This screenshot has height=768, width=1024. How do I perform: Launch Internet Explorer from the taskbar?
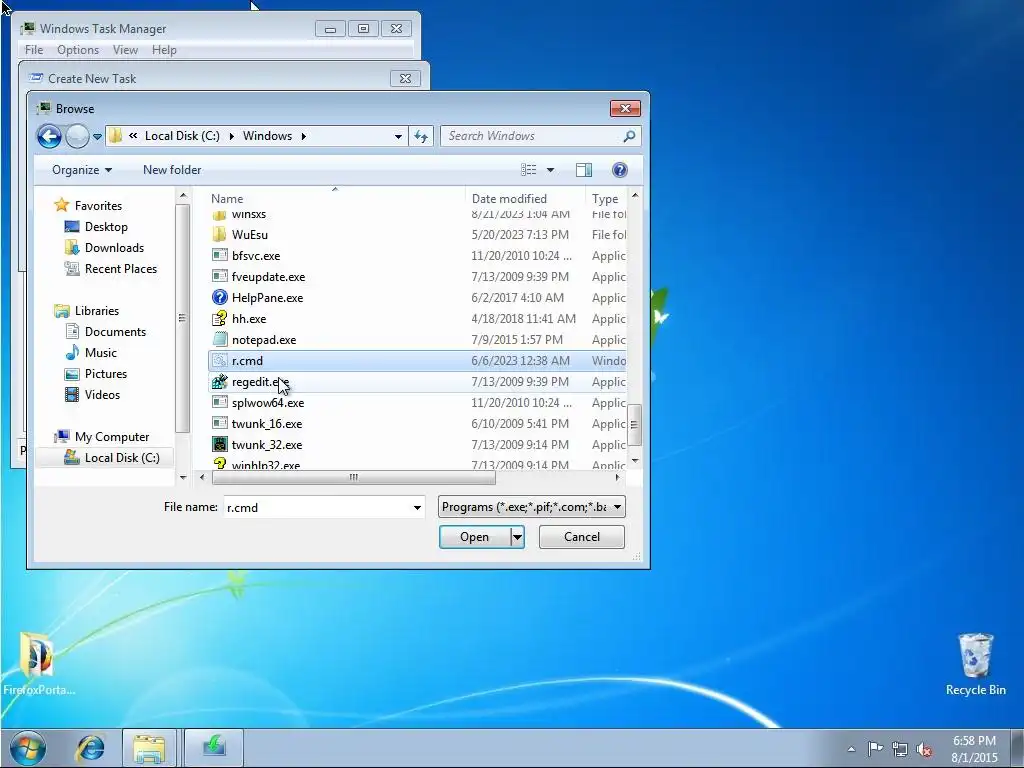[90, 748]
